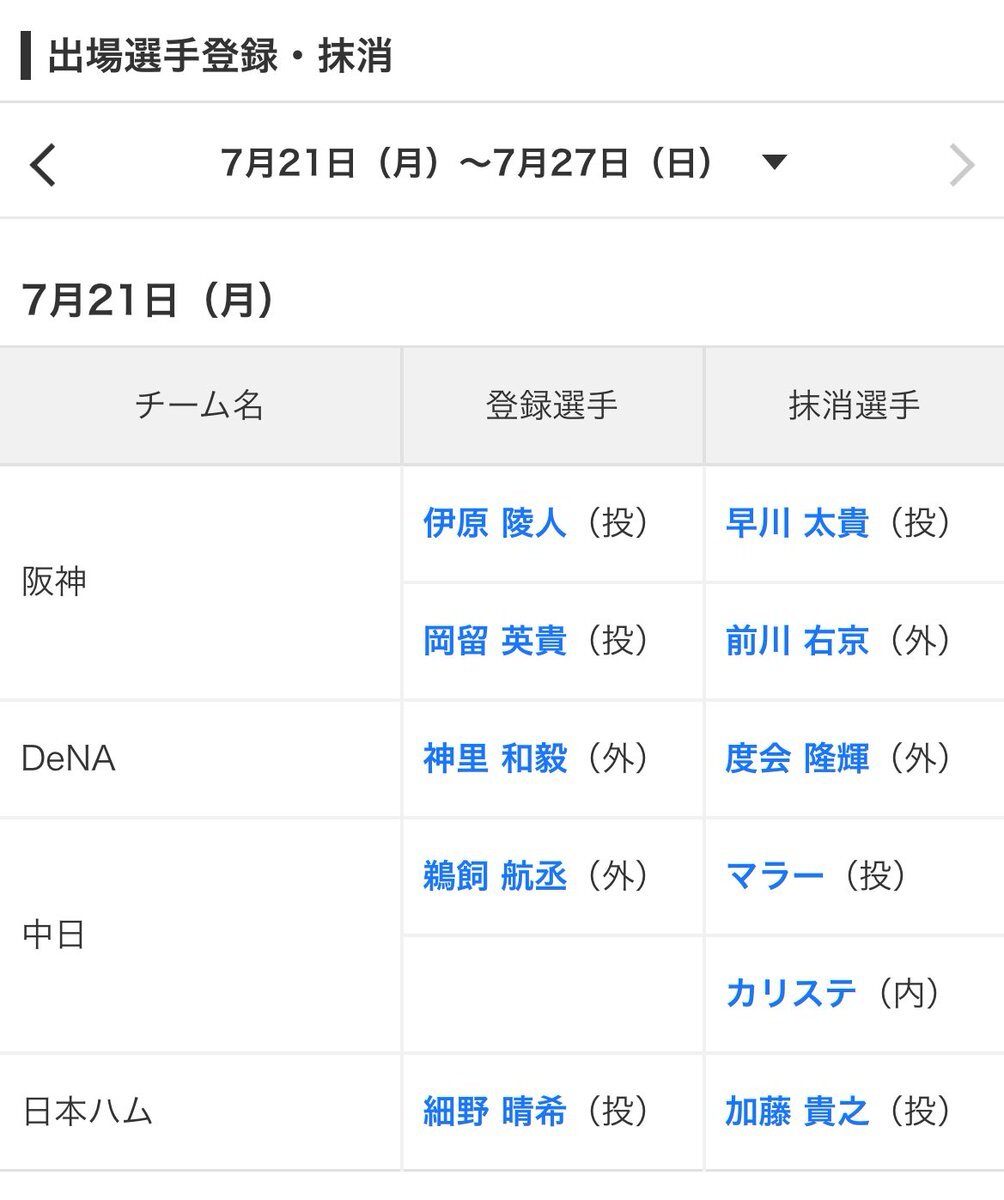This screenshot has height=1200, width=1004.
Task: Open player link マラー
Action: coord(775,877)
